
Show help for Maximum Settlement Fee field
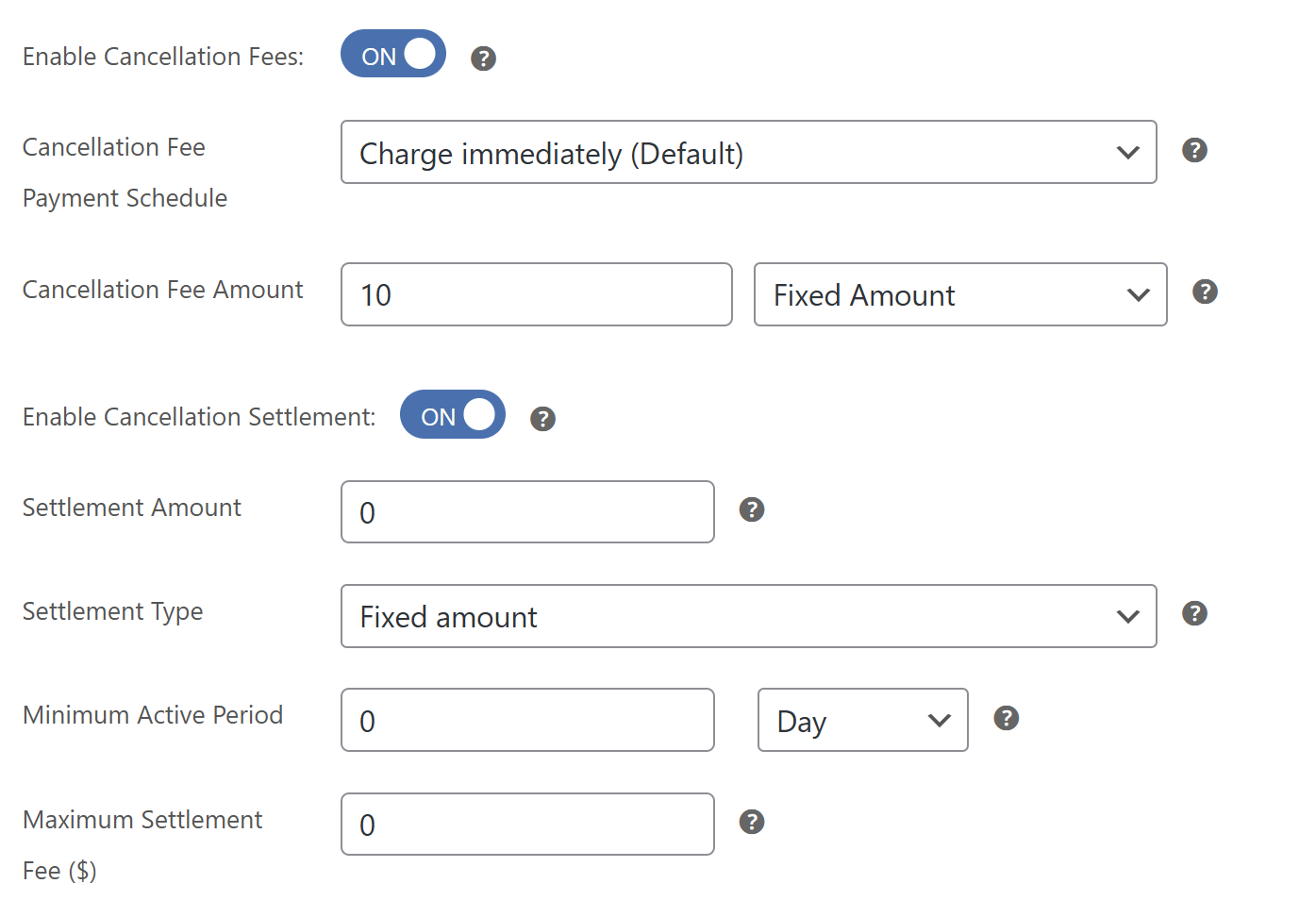pos(751,822)
